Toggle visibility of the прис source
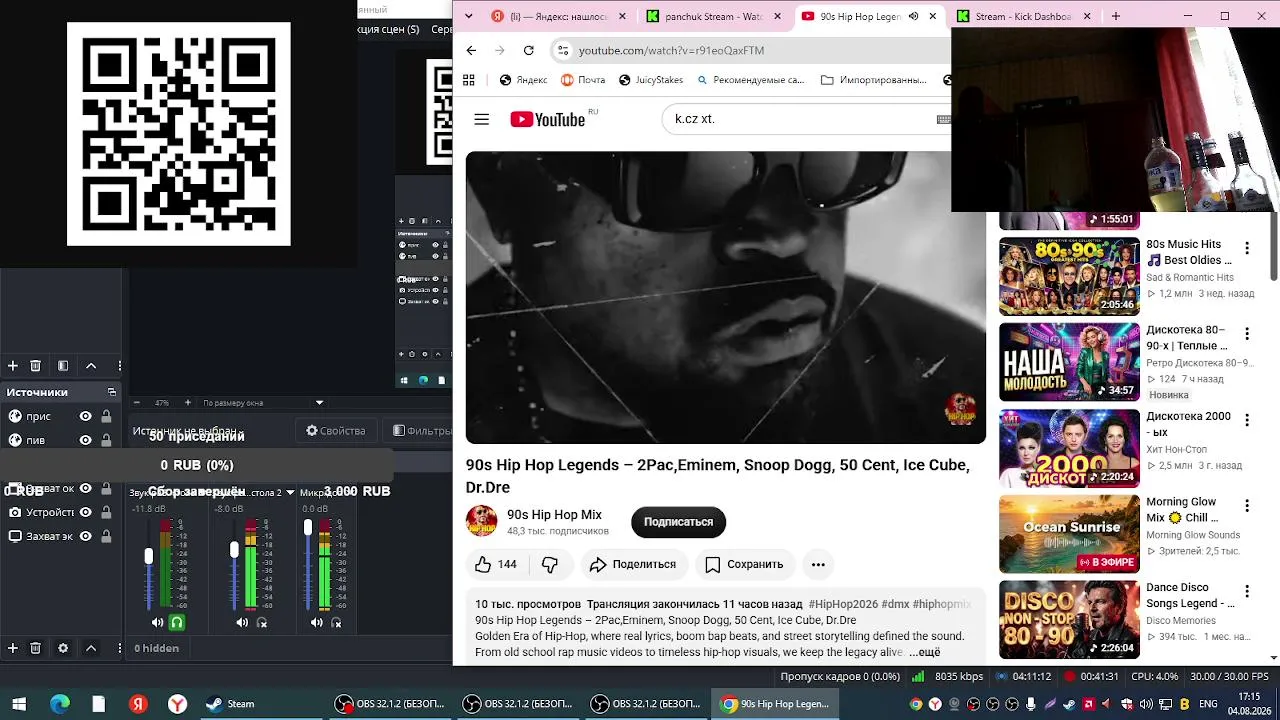1280x720 pixels. [85, 416]
